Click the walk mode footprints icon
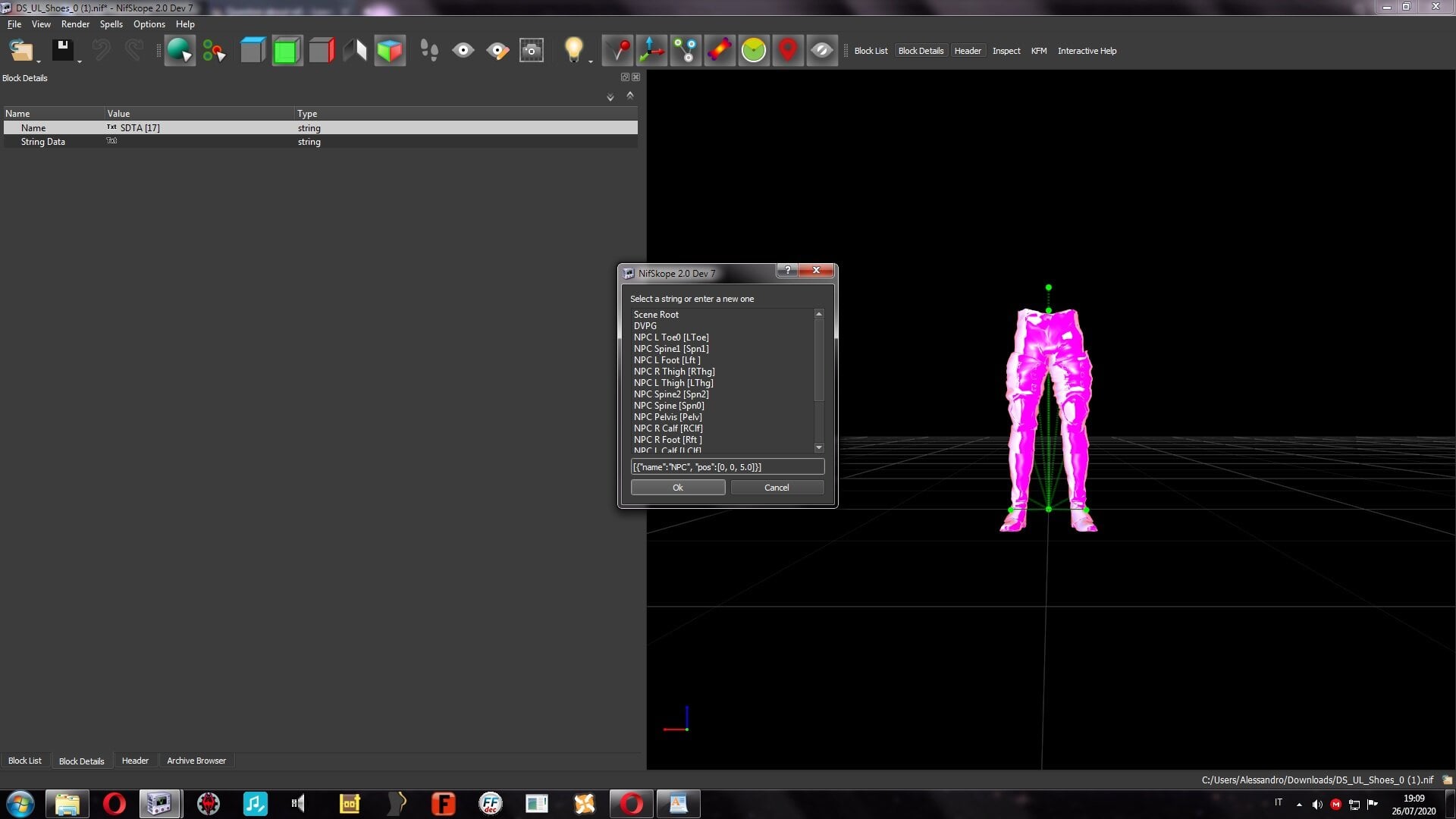1456x819 pixels. pos(428,51)
